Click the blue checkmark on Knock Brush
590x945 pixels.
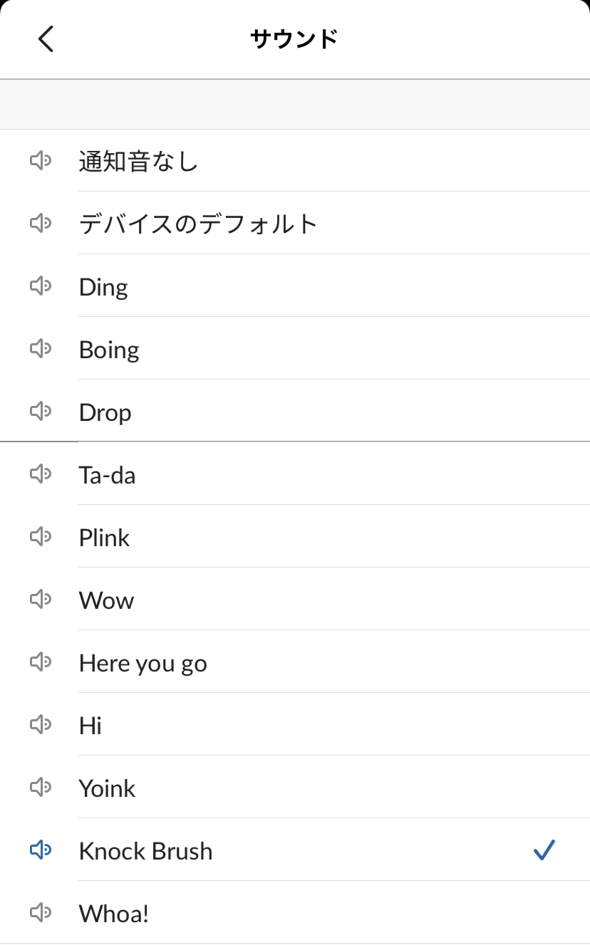click(544, 850)
